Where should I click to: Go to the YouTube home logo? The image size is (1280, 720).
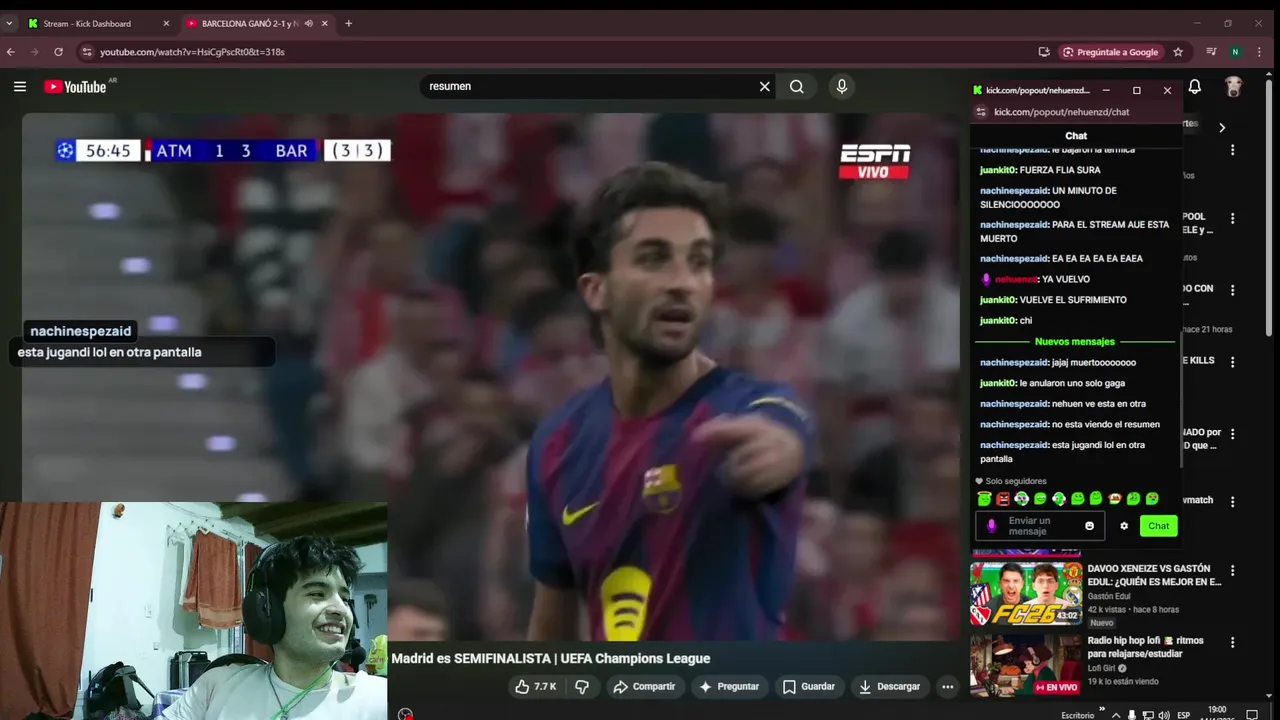(76, 87)
